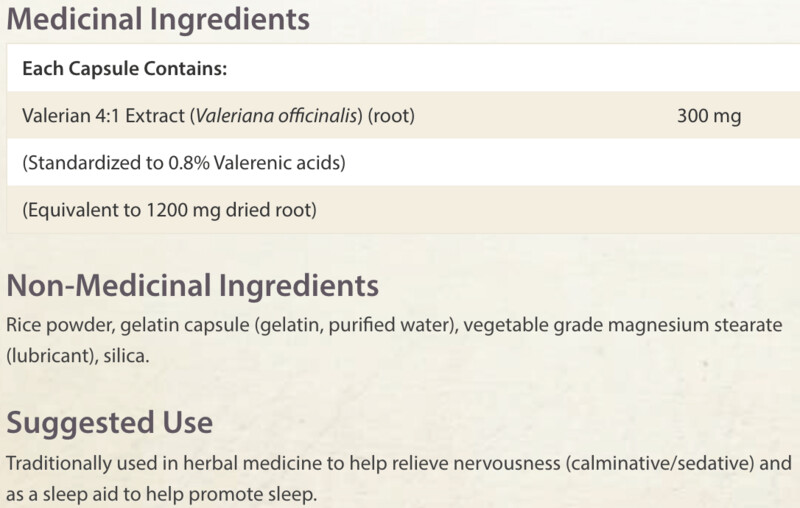Click the vegetable grade magnesium stearate text
800x508 pixels.
622,325
